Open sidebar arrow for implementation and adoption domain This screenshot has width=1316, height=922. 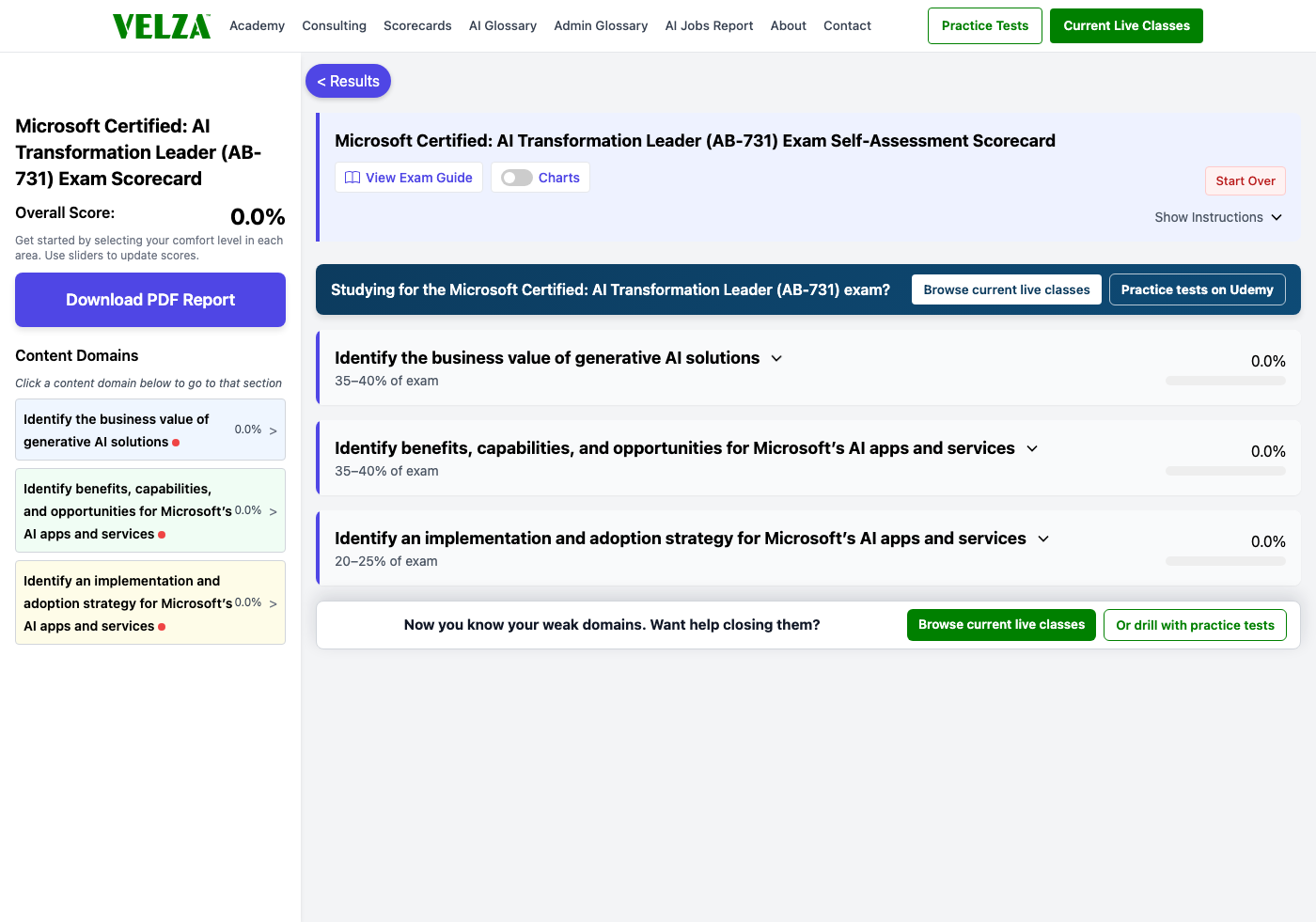(273, 603)
